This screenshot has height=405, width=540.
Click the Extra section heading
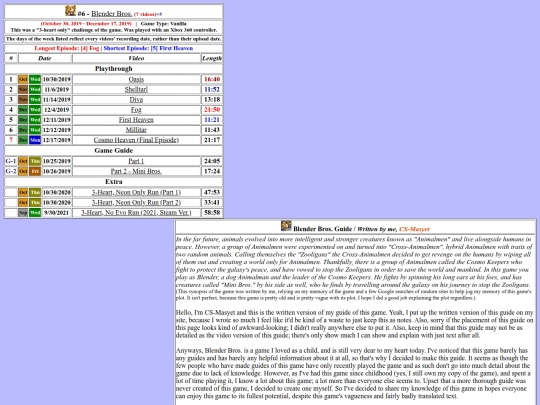pos(114,182)
